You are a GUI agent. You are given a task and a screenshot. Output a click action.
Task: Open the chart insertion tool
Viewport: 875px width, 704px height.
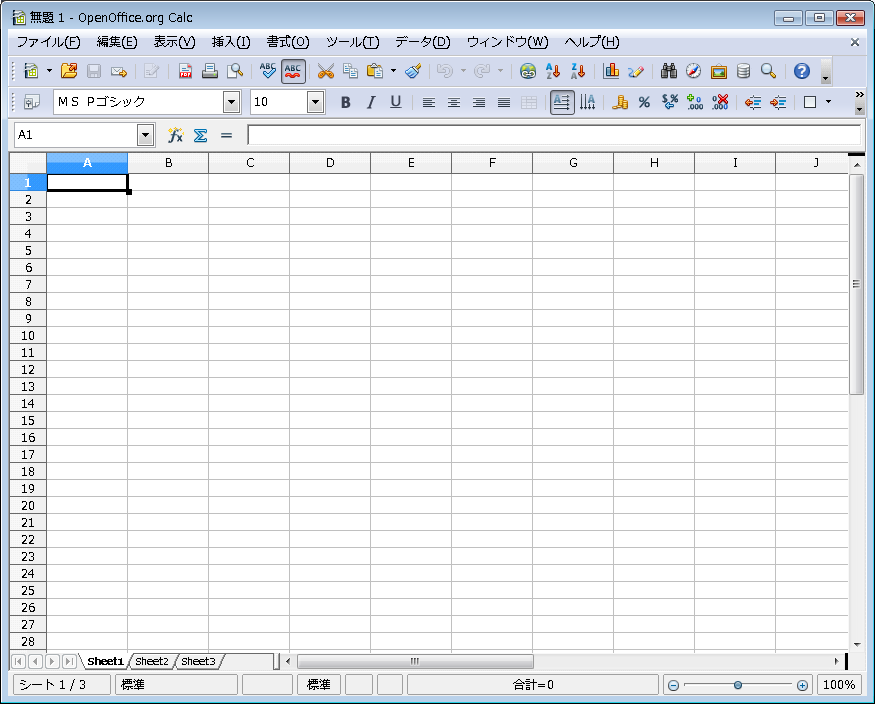coord(611,71)
